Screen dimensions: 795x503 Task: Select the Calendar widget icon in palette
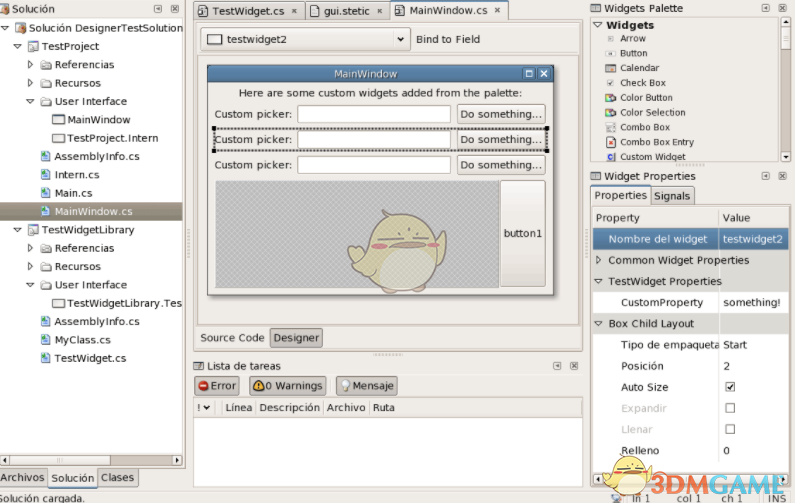[610, 68]
